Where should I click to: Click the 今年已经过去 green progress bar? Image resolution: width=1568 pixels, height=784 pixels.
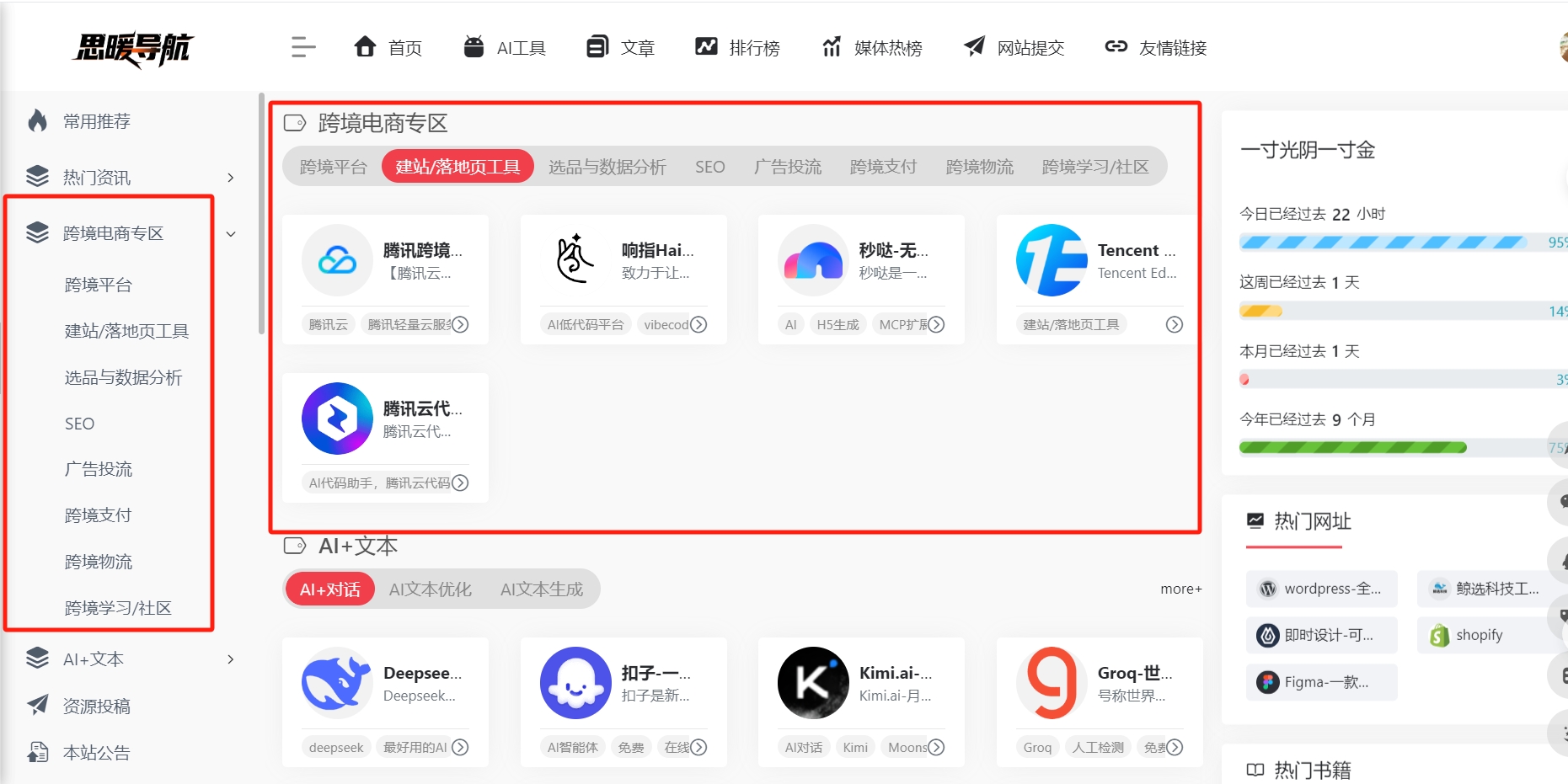pos(1352,448)
